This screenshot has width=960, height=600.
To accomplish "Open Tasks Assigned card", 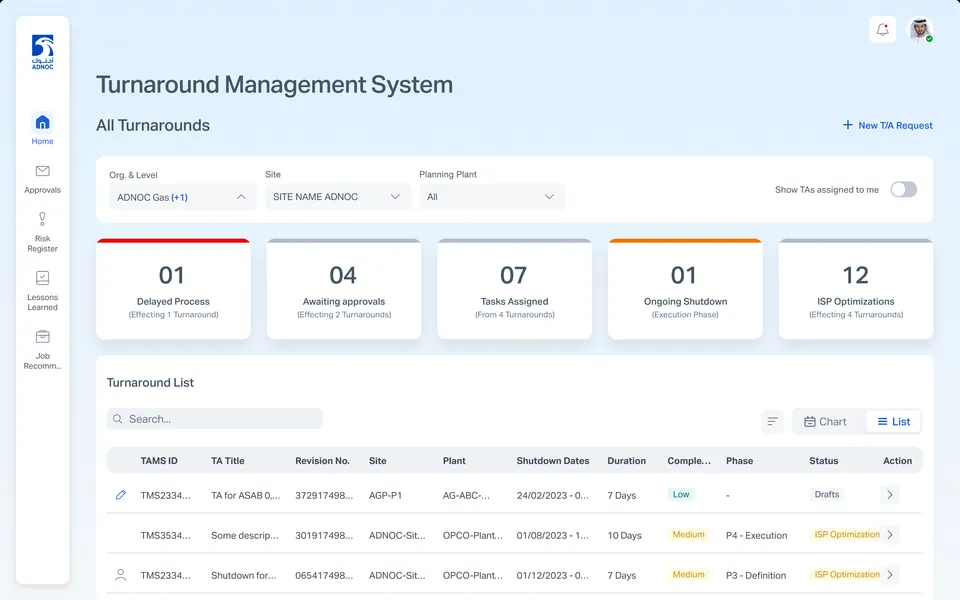I will tap(514, 288).
